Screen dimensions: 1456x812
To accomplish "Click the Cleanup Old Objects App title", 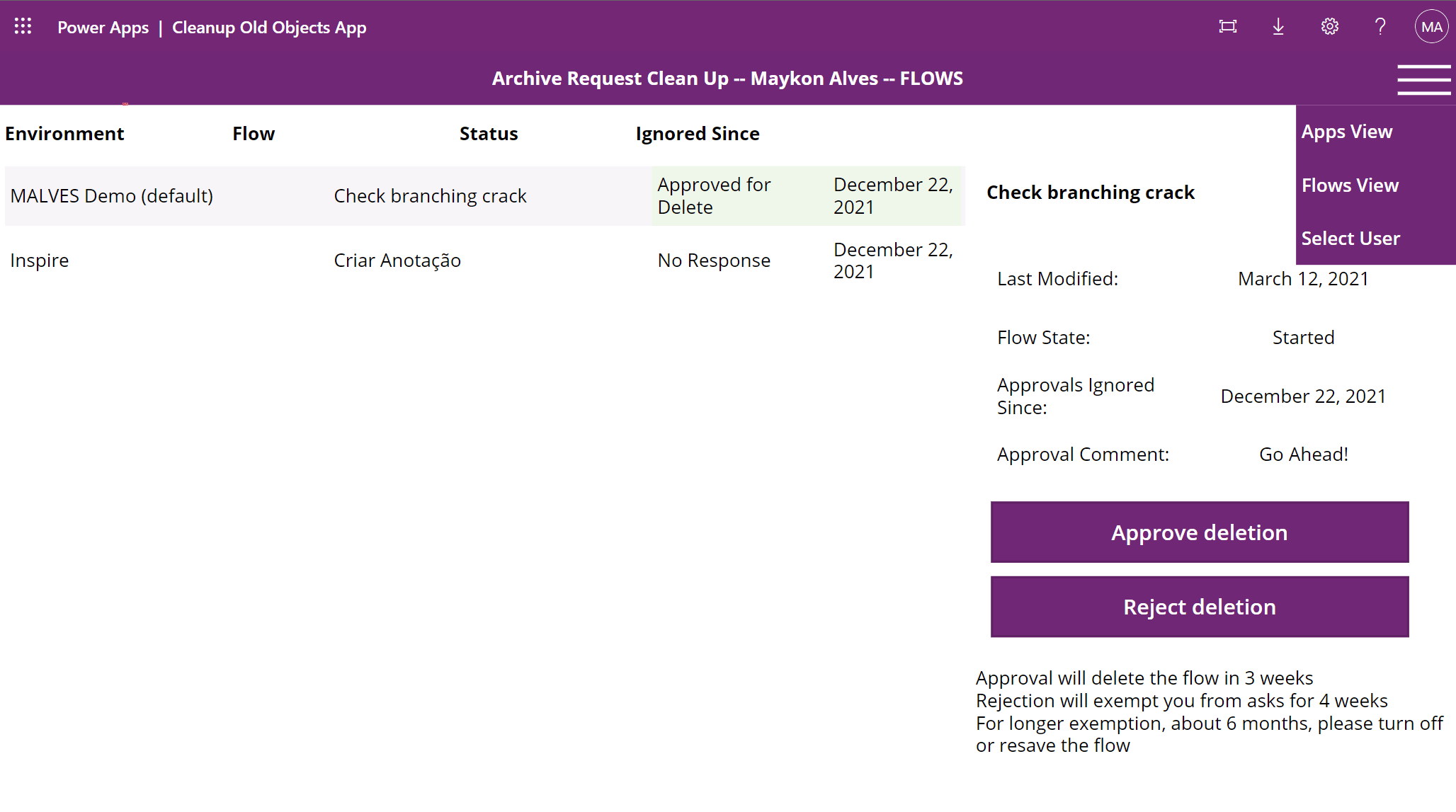I will pos(269,28).
